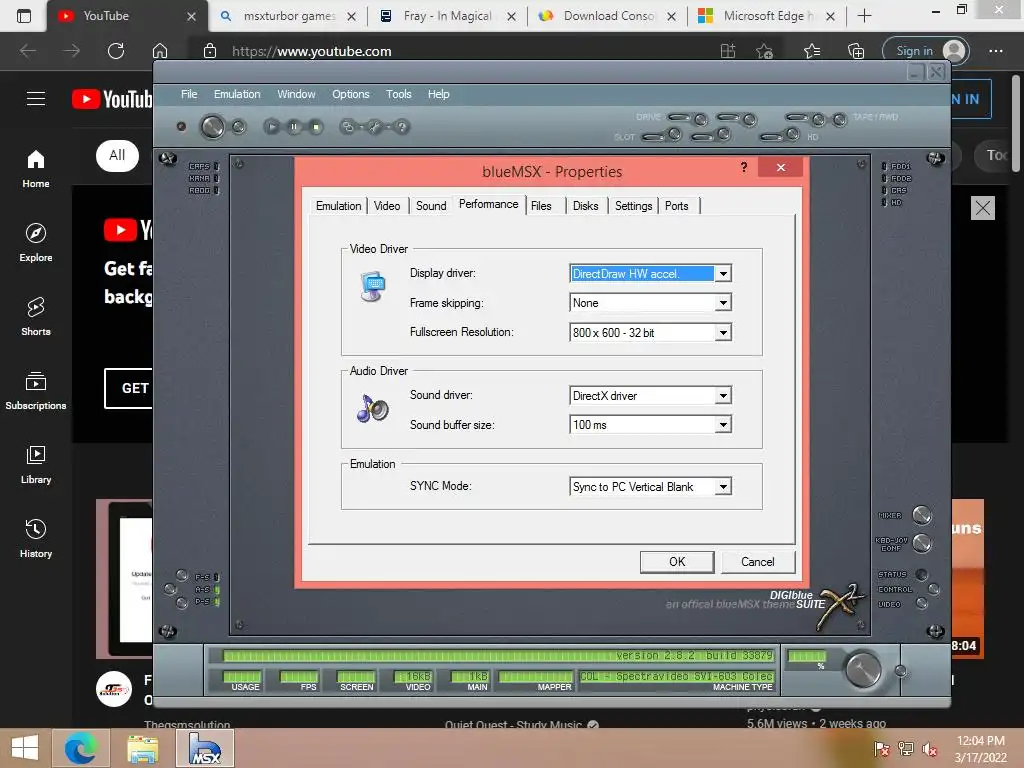Screen dimensions: 1024x768
Task: Open the blueMSX File menu
Action: point(189,94)
